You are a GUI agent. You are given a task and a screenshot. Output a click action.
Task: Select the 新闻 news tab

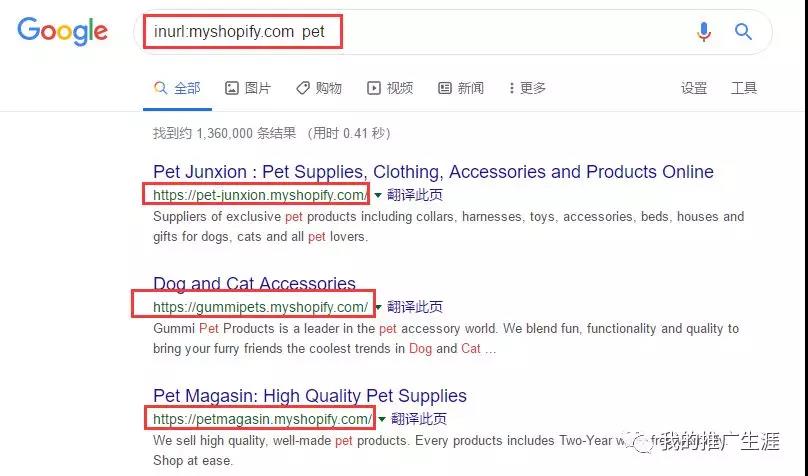(x=461, y=88)
